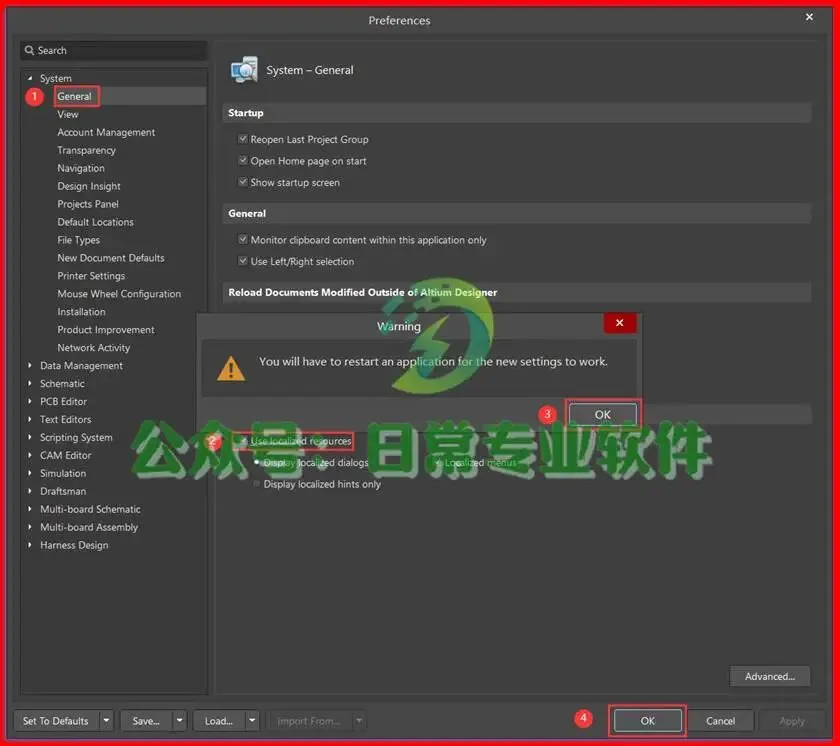Open Printer Settings page
The width and height of the screenshot is (840, 746).
(x=91, y=276)
